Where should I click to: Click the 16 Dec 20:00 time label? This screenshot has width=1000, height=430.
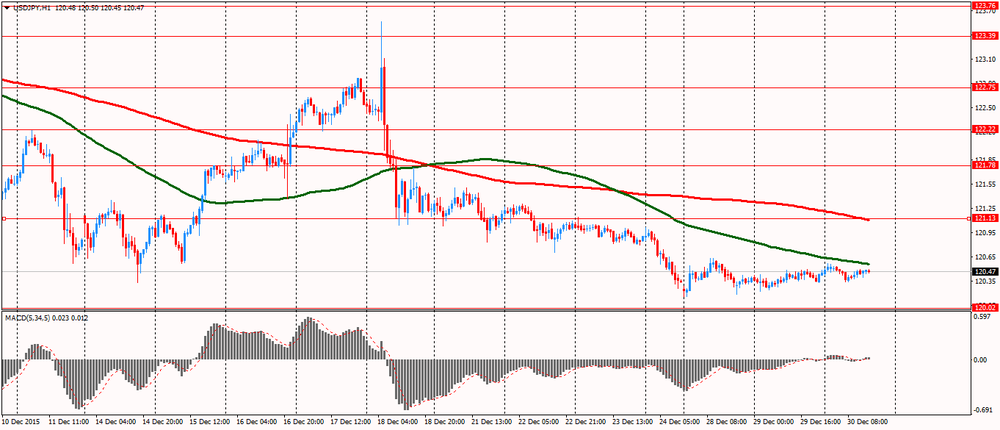[x=305, y=422]
